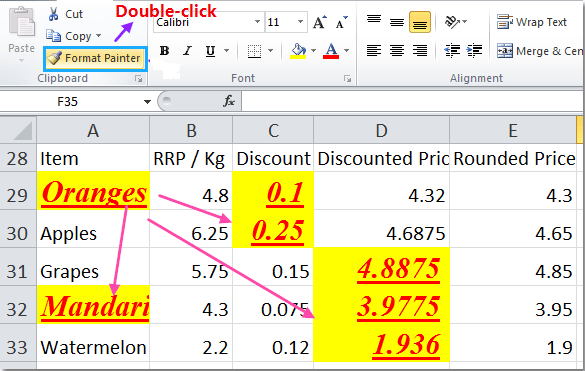The image size is (585, 371).
Task: Open the Calibri font name dropdown
Action: point(257,22)
